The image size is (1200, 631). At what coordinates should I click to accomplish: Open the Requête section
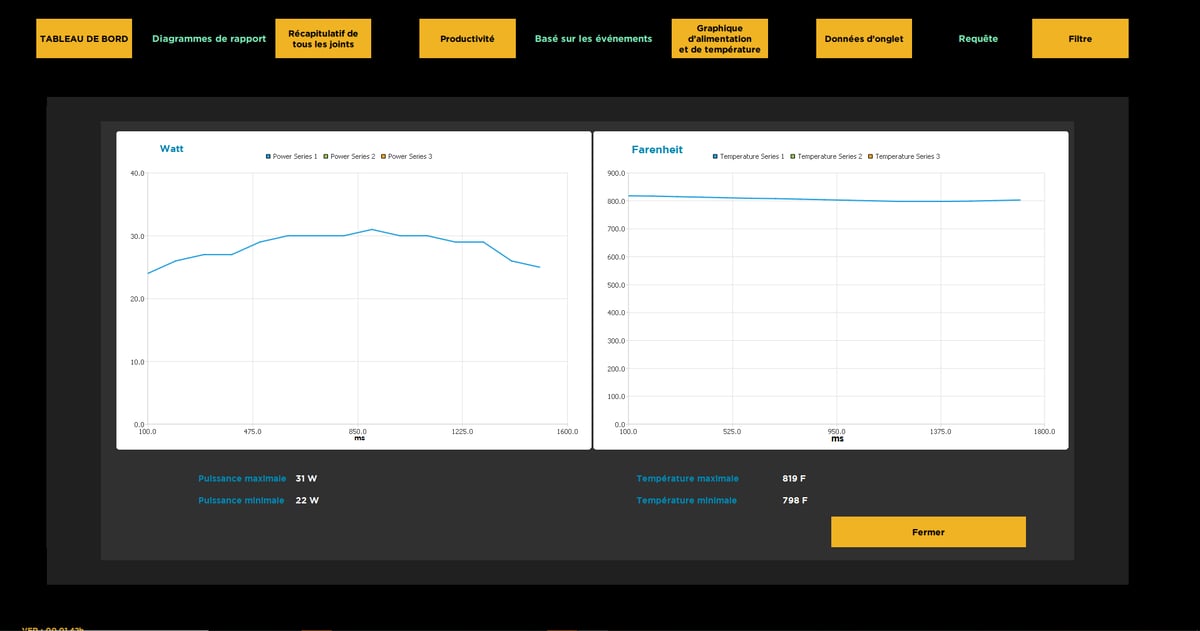tap(978, 39)
